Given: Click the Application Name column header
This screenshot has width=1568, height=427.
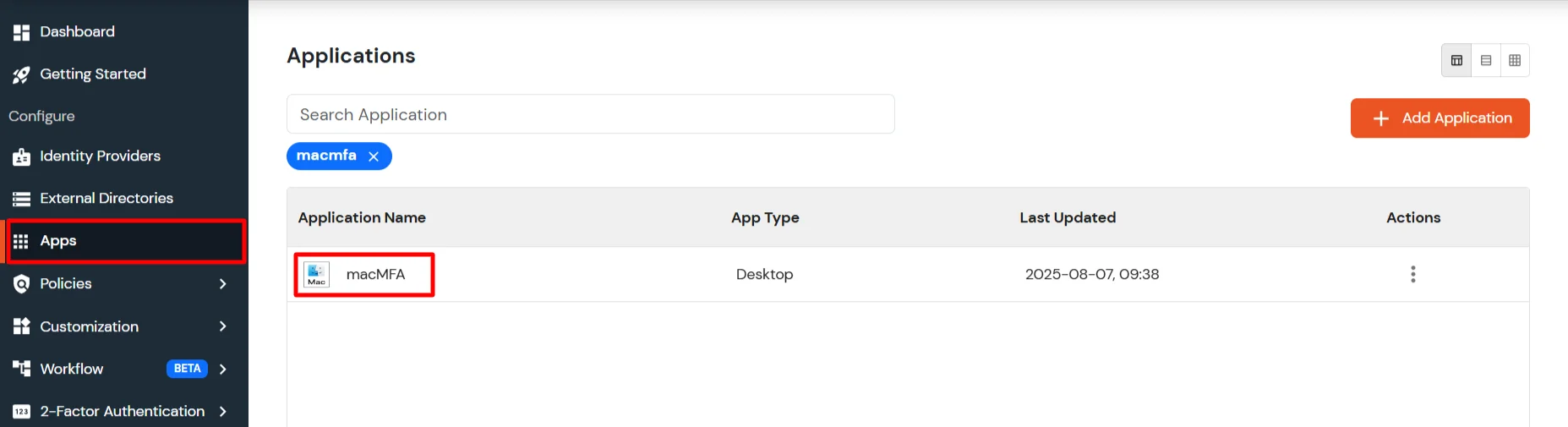Looking at the screenshot, I should [362, 218].
